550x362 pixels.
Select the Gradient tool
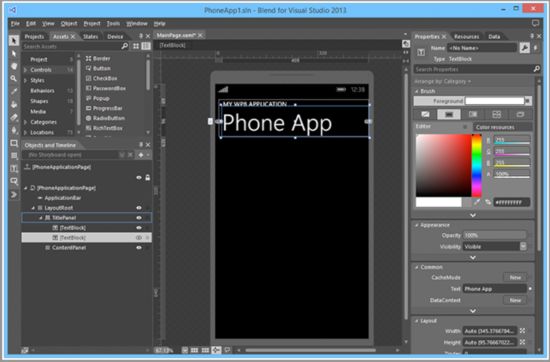(14, 117)
